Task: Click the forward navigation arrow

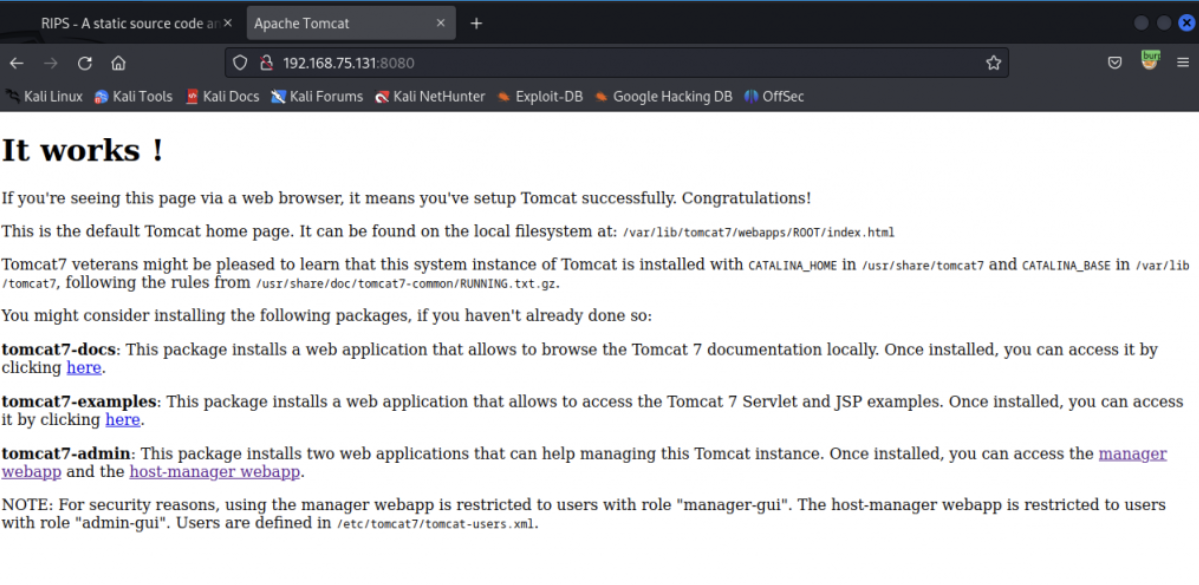Action: coord(50,63)
